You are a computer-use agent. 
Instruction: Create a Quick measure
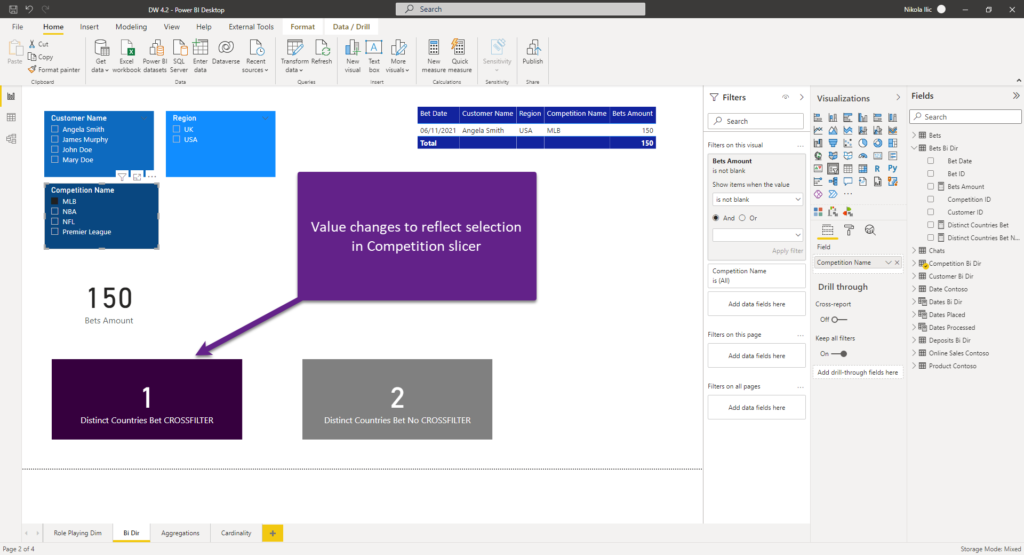[460, 56]
